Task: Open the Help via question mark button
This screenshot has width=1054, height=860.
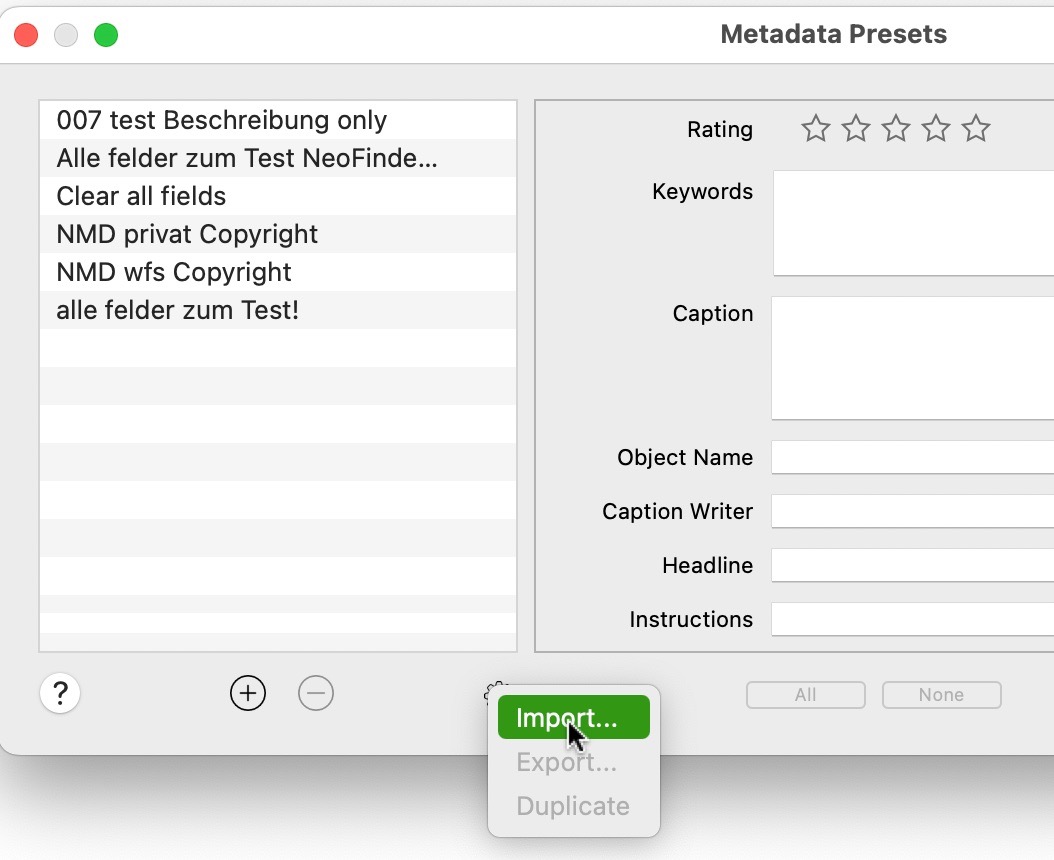Action: [60, 693]
